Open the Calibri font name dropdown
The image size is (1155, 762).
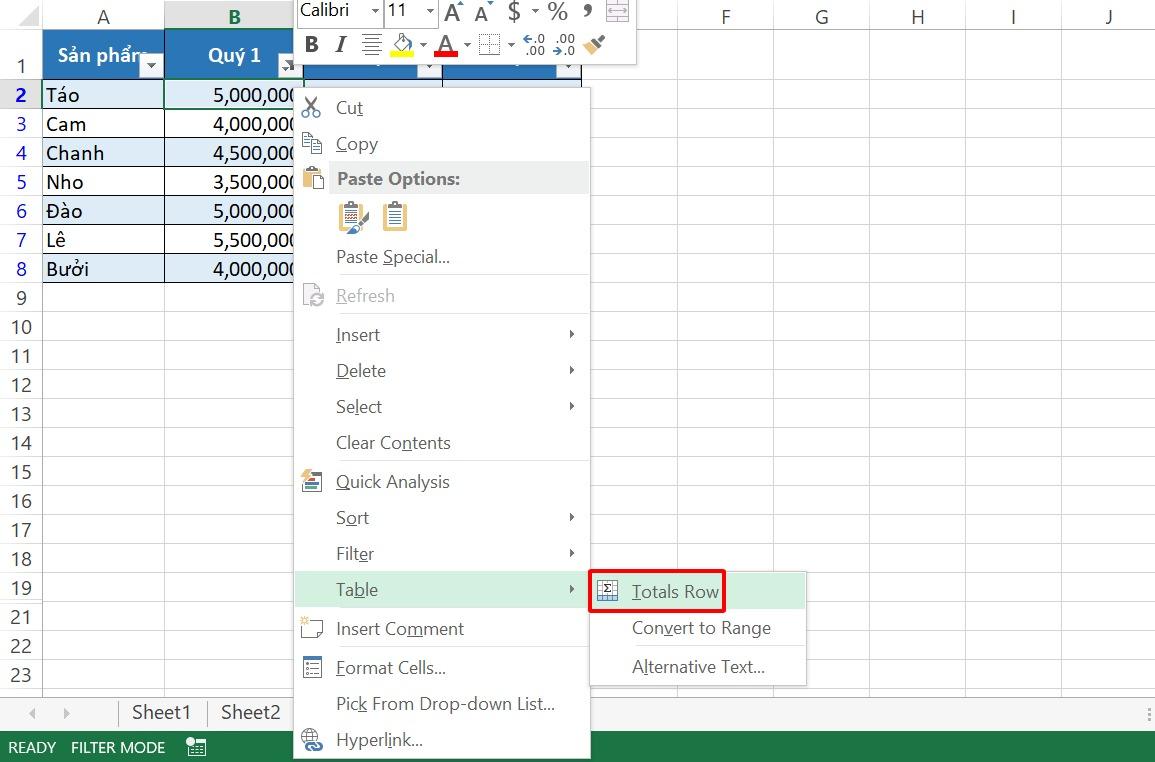point(375,11)
